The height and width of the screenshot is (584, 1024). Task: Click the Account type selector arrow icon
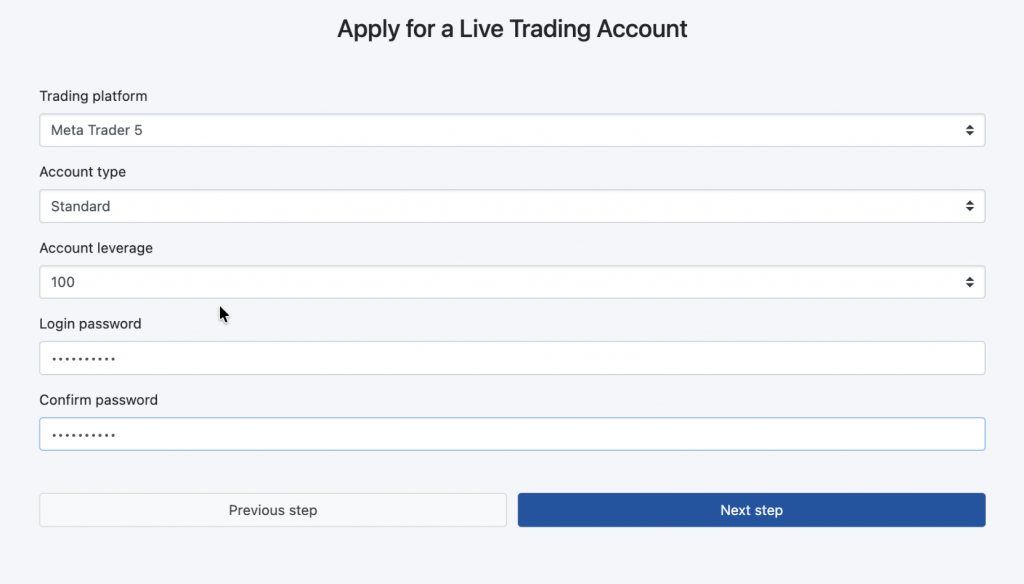(969, 206)
